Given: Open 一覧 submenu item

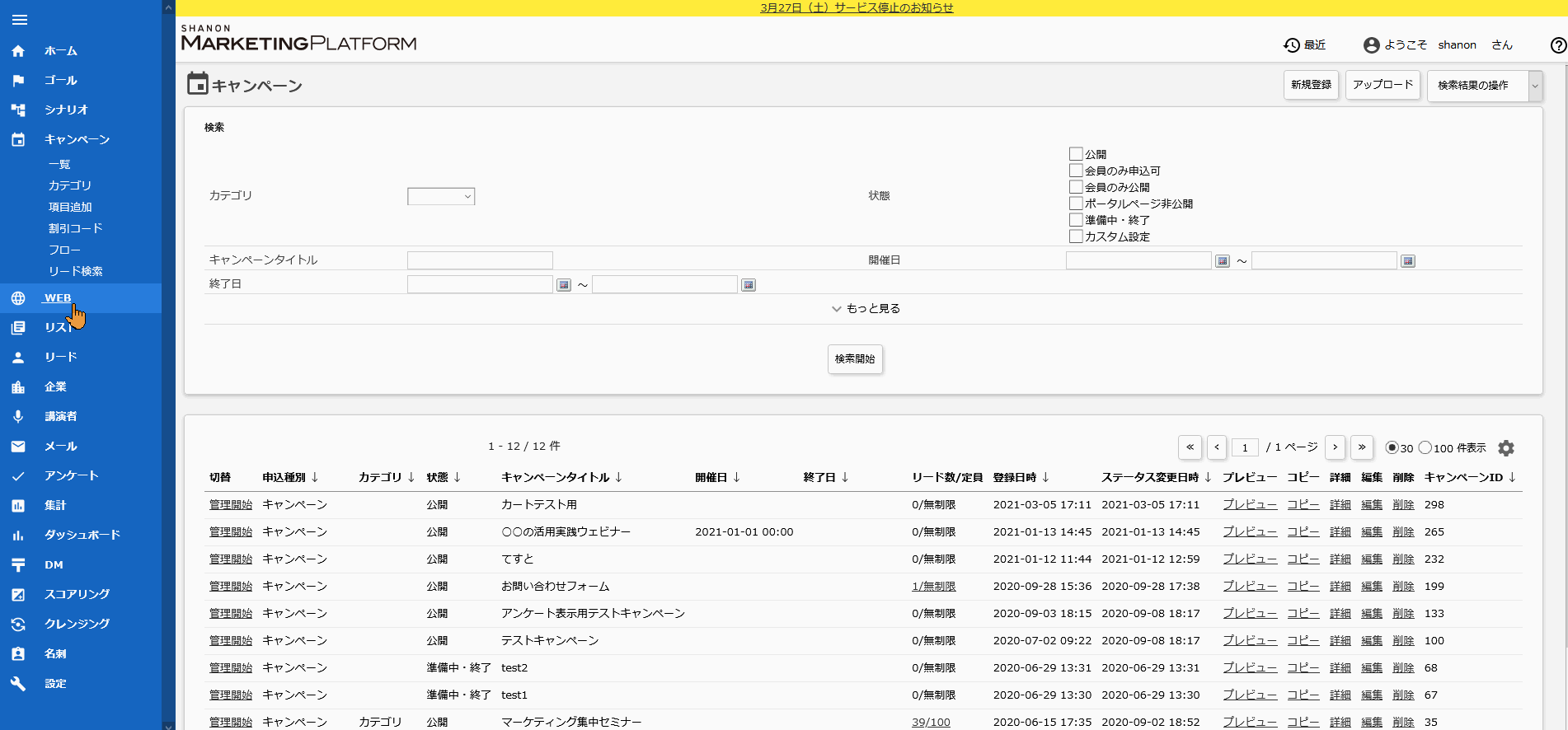Looking at the screenshot, I should pos(59,165).
